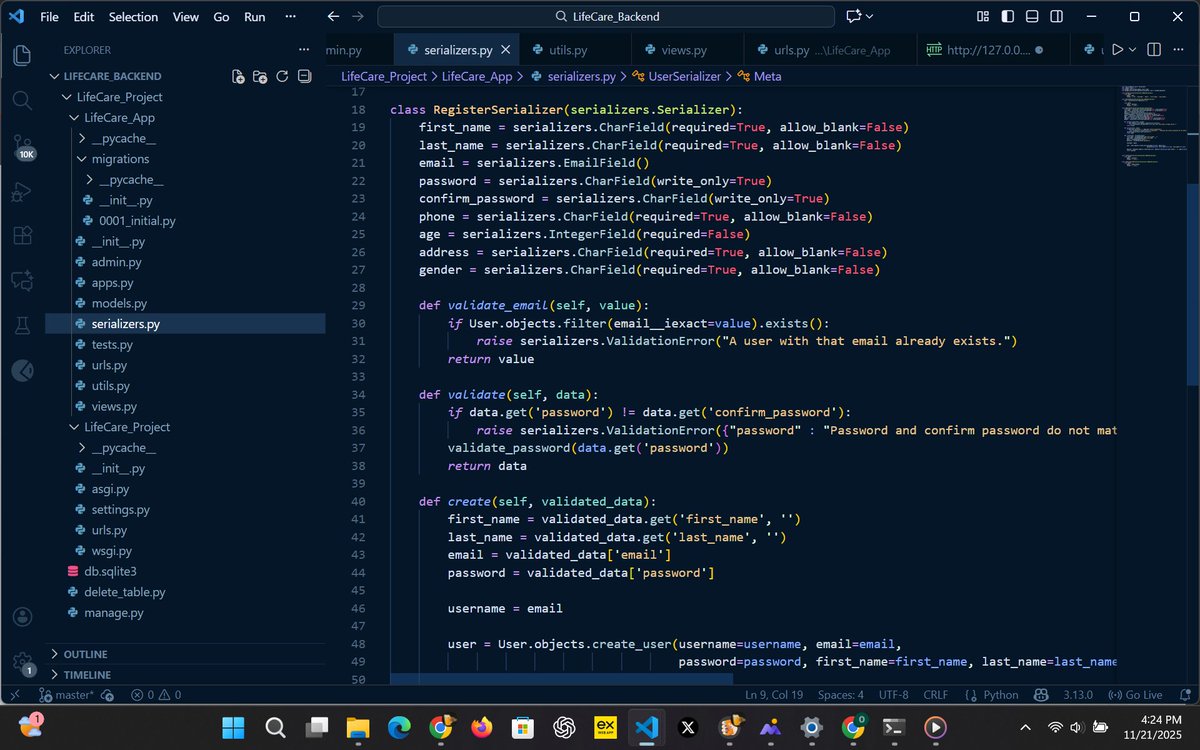Toggle the primary side bar visibility

[x=1007, y=16]
